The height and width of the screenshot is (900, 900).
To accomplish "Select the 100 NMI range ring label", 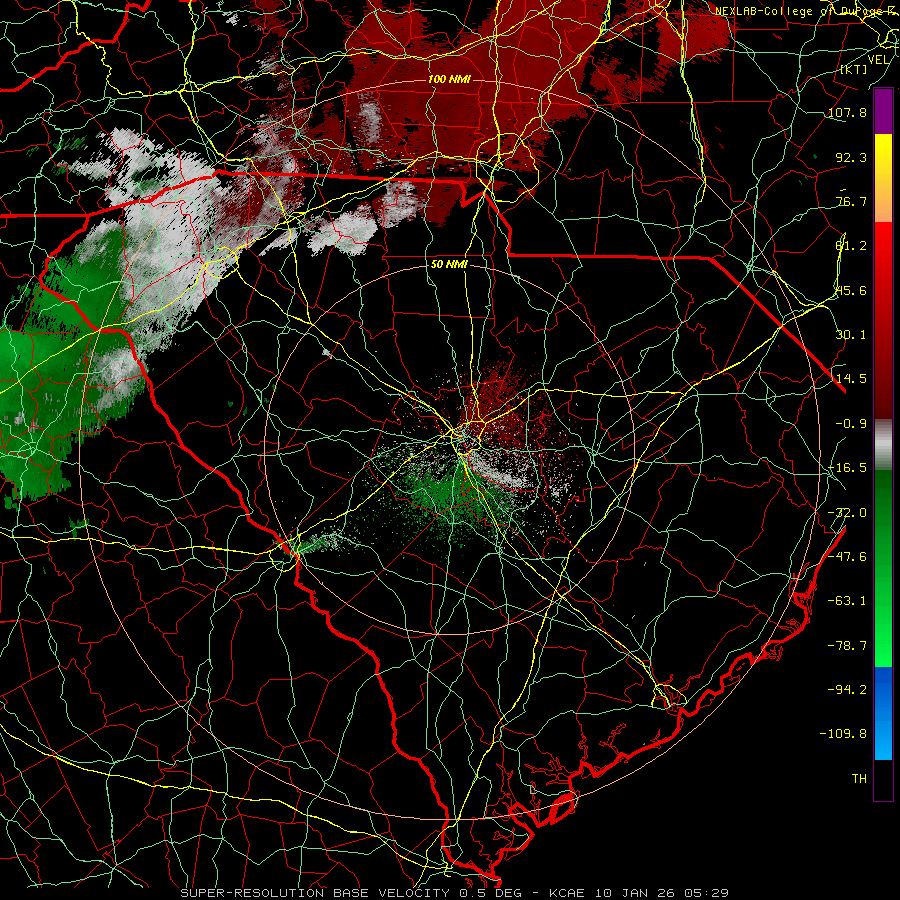I will [x=449, y=79].
